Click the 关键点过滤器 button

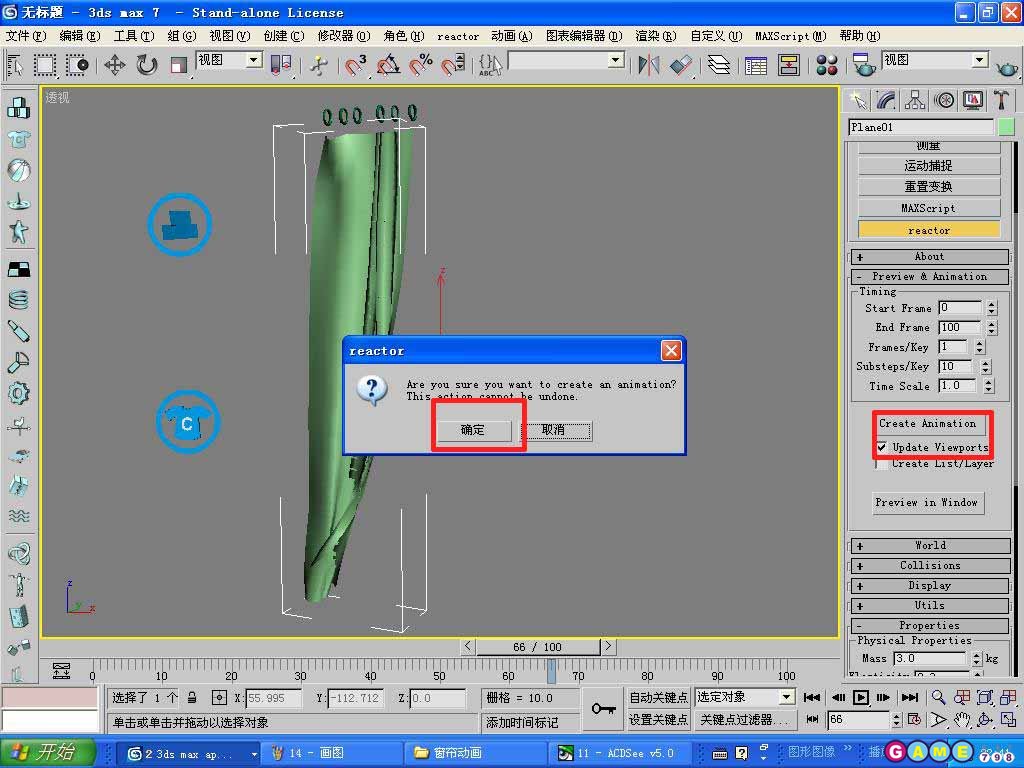point(744,720)
